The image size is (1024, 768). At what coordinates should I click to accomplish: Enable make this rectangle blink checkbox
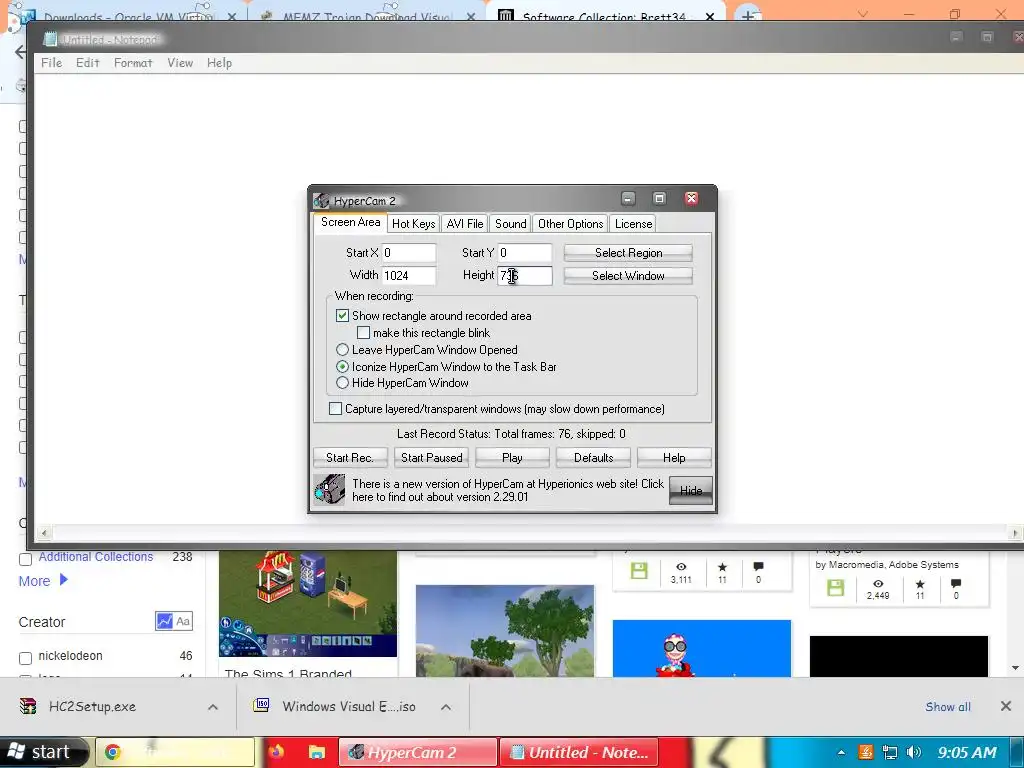pyautogui.click(x=364, y=333)
